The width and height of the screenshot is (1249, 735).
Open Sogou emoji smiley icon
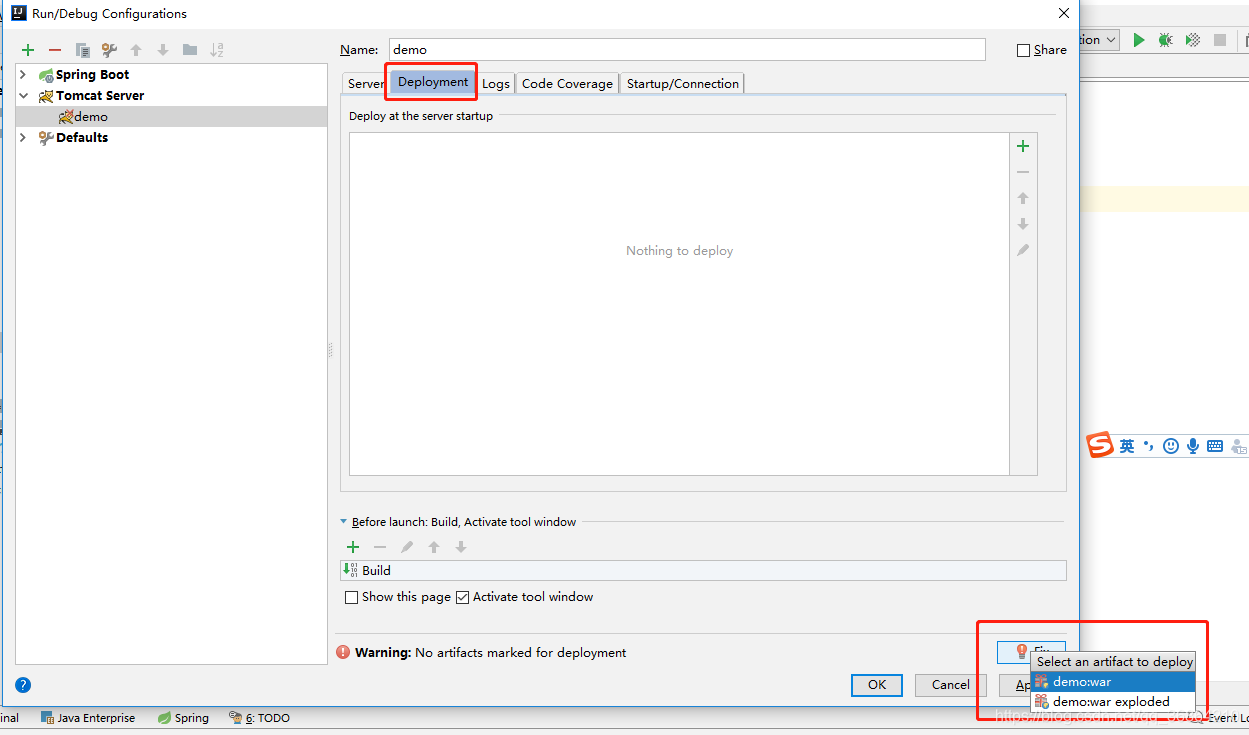point(1171,446)
